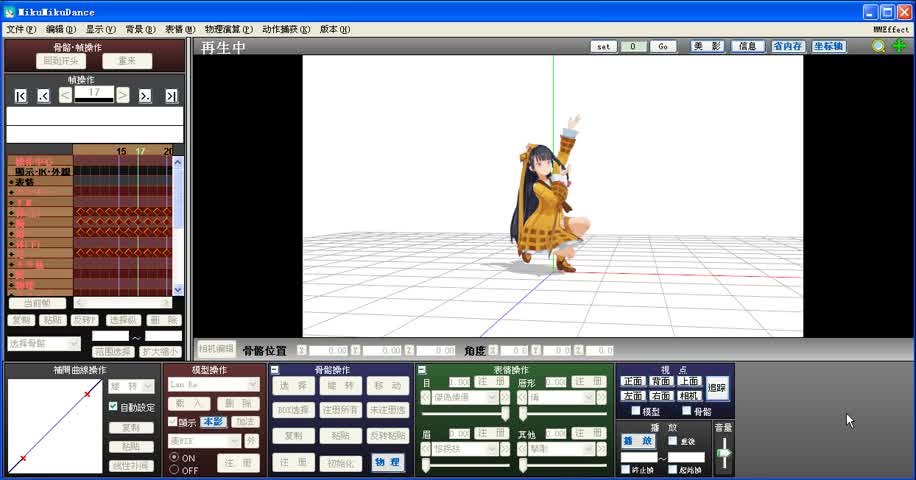This screenshot has width=916, height=480.
Task: Click the 播放 play button
Action: pyautogui.click(x=637, y=441)
